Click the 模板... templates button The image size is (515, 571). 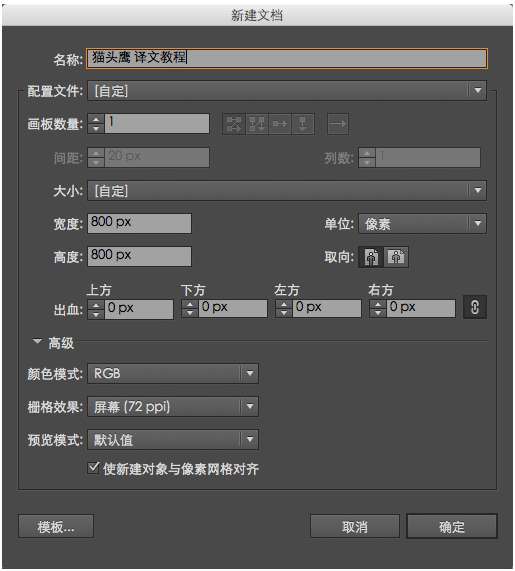click(x=56, y=526)
